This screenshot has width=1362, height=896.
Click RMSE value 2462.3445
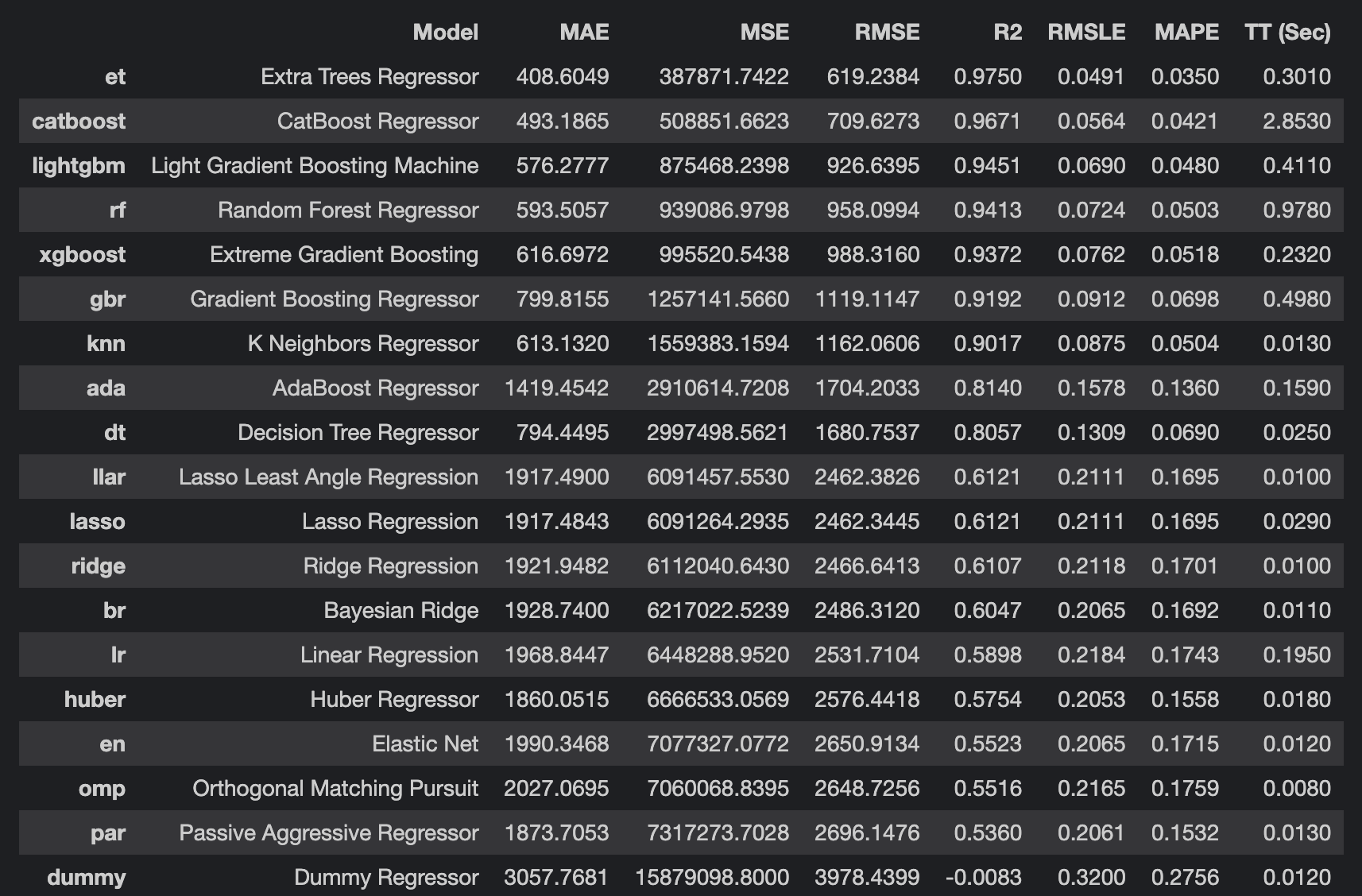(867, 521)
